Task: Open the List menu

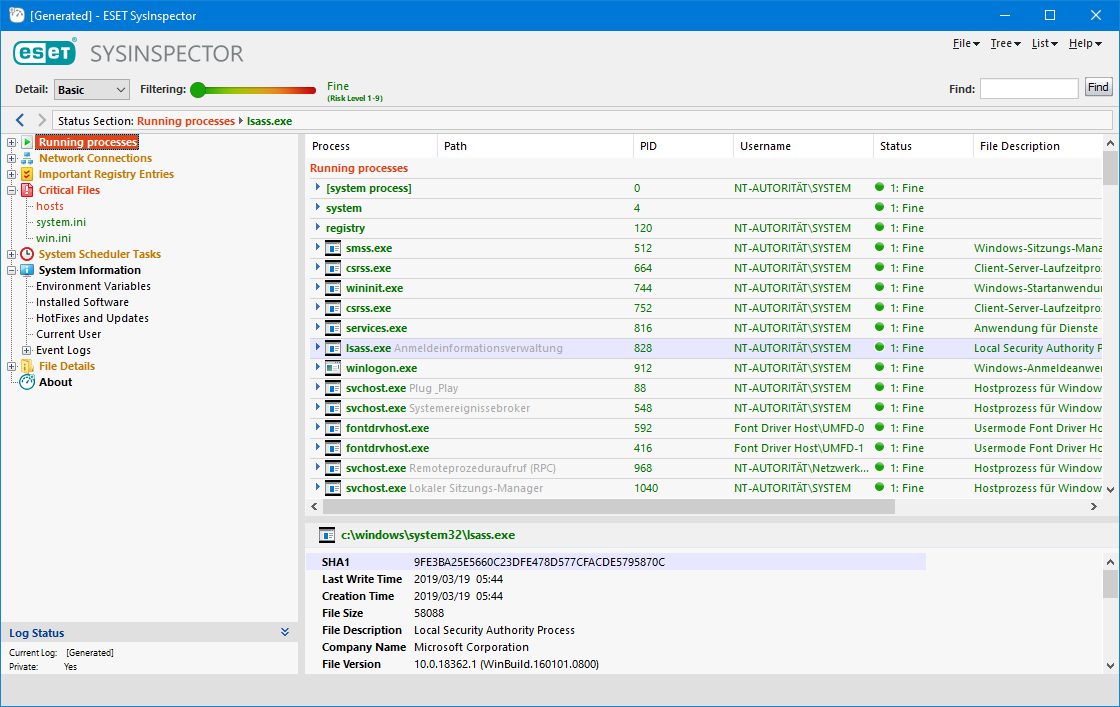Action: point(1044,44)
